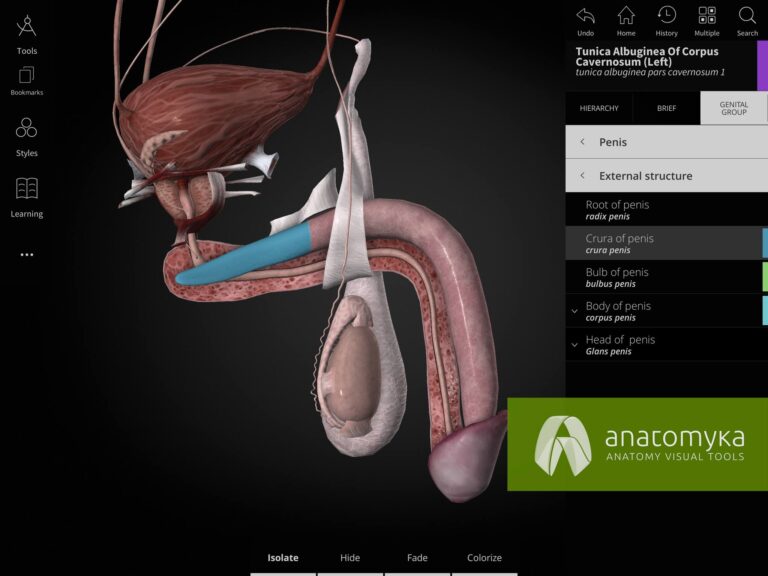Expand the Head of penis item
This screenshot has height=576, width=768.
coord(574,345)
